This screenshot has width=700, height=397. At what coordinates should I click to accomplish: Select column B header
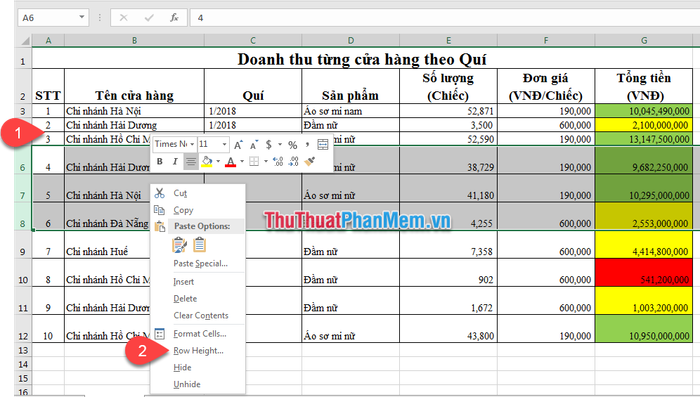tap(134, 41)
